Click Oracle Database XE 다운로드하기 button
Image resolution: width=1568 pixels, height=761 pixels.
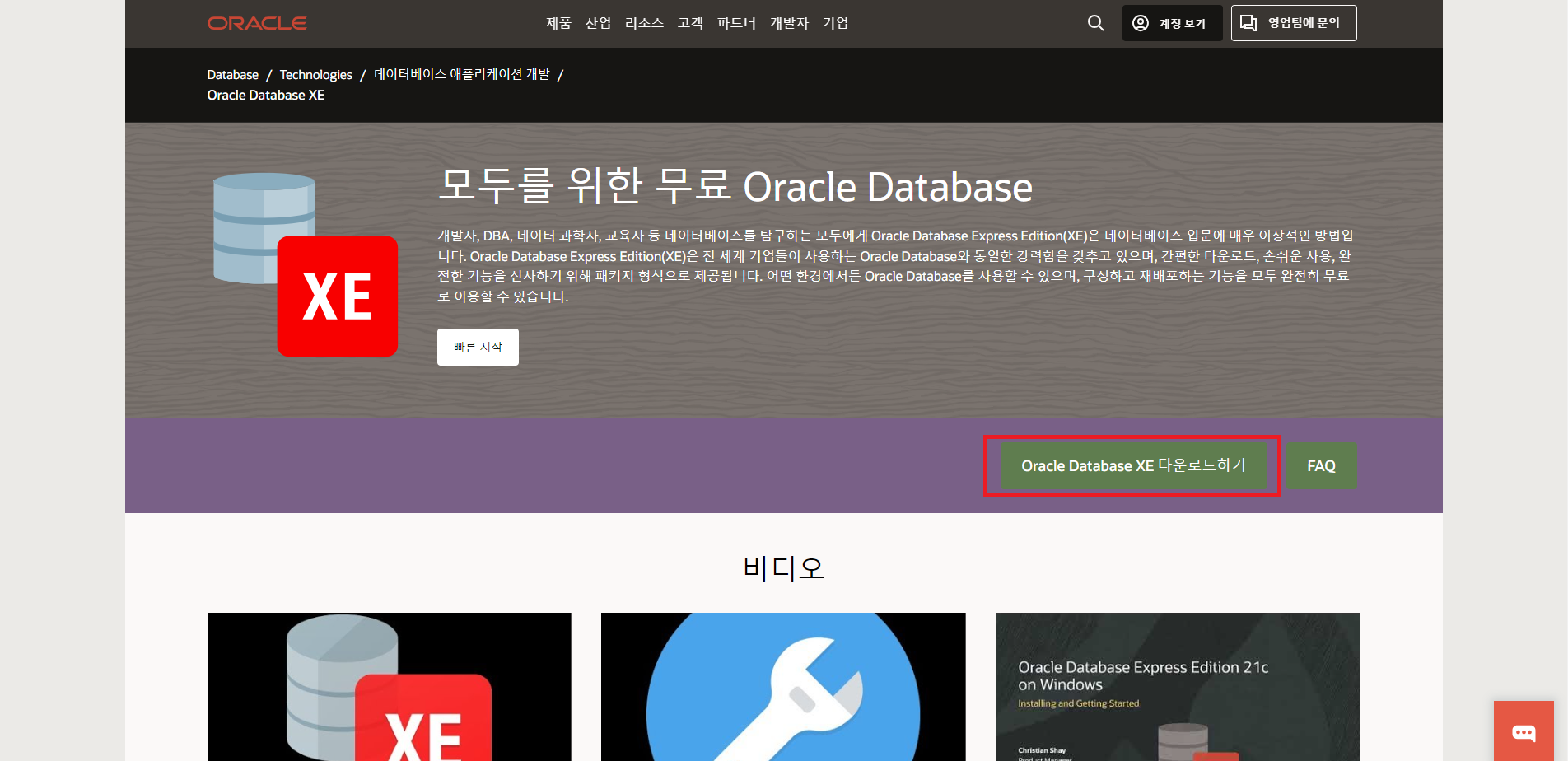pos(1133,466)
